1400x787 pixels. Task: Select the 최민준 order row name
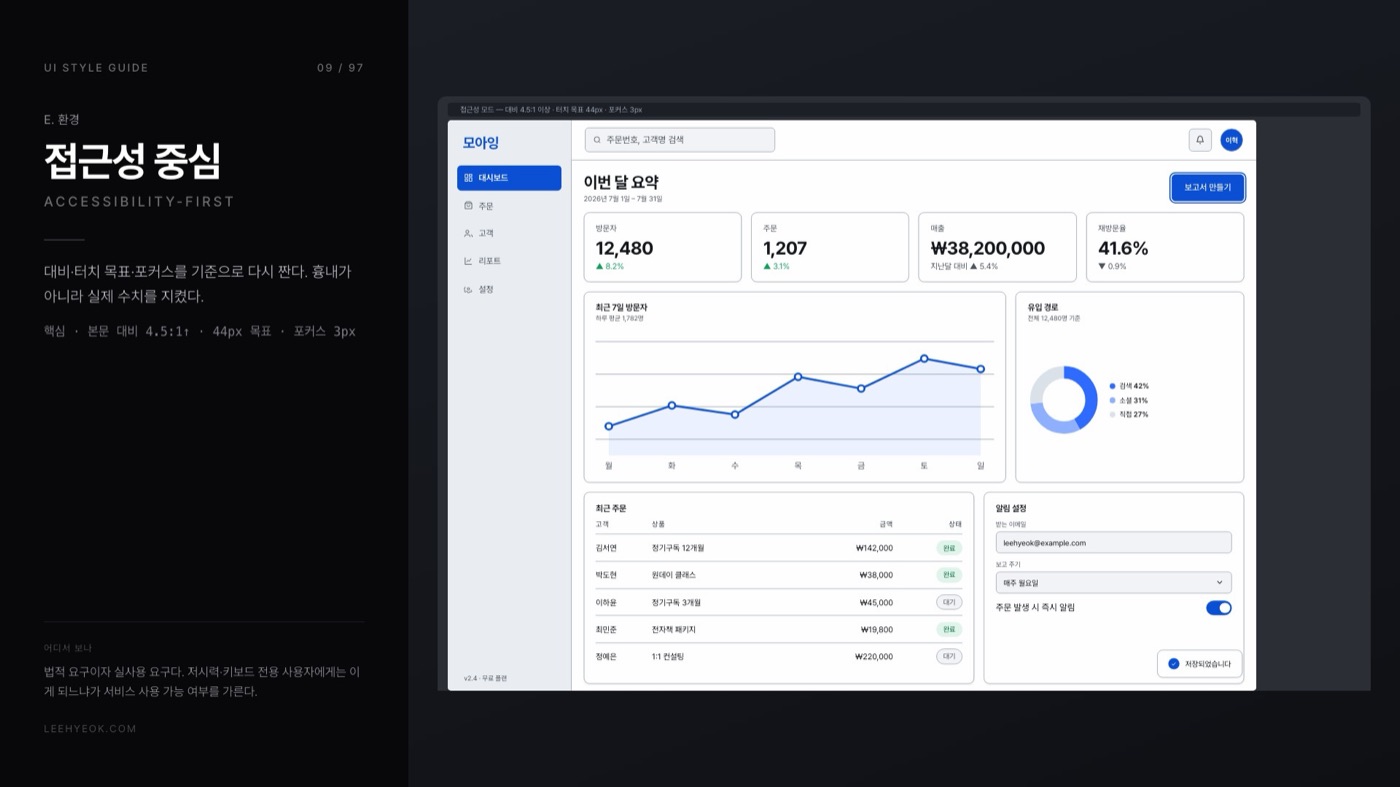coord(606,630)
